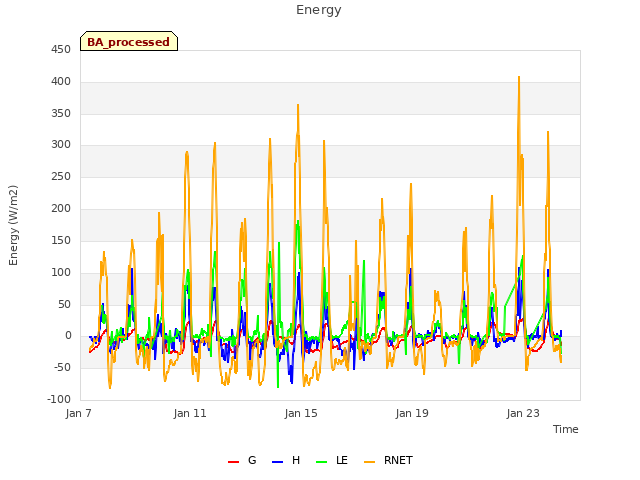
Task: Click the 300 y-axis tick label
Action: tap(61, 144)
